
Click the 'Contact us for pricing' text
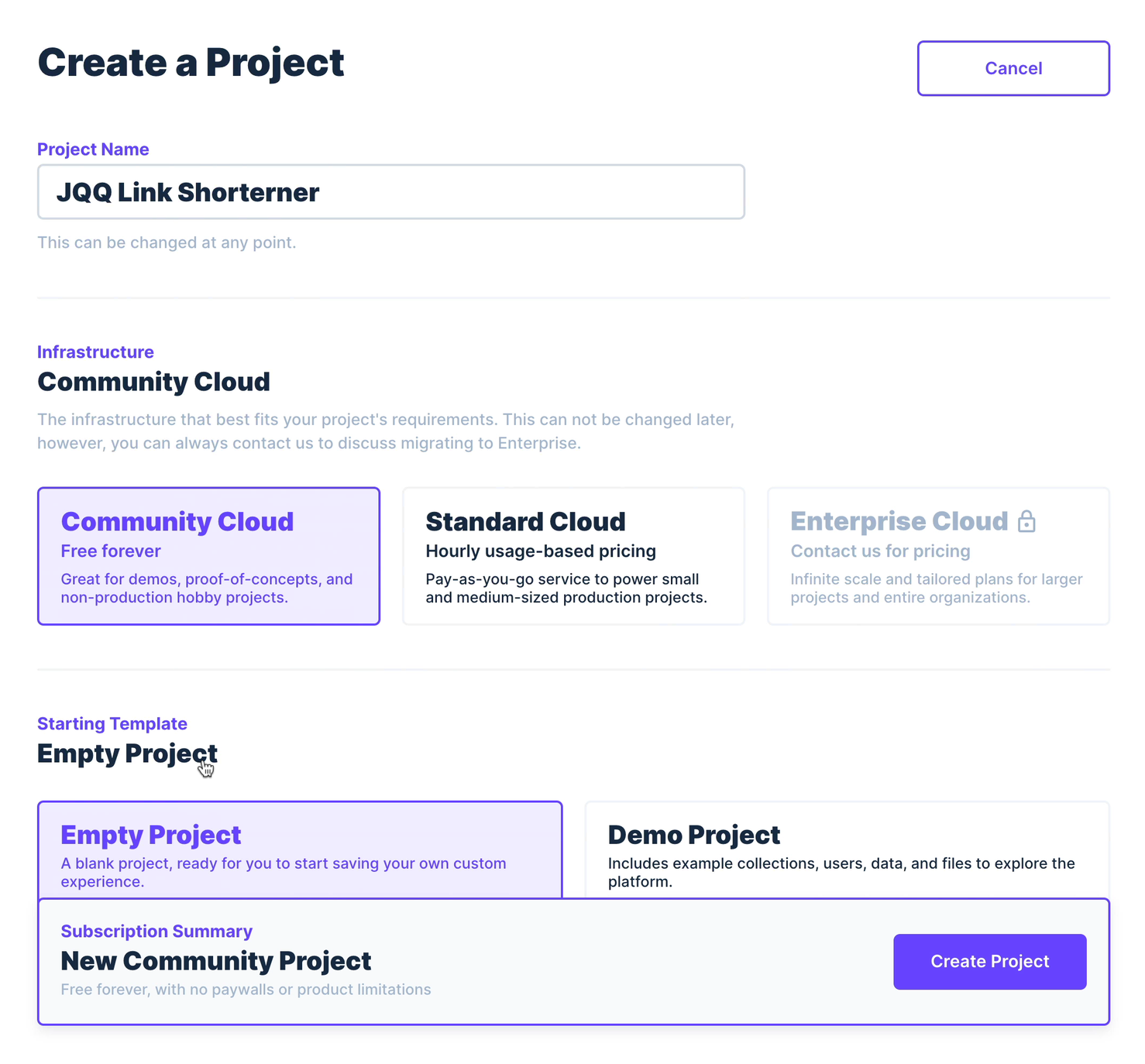(x=880, y=551)
